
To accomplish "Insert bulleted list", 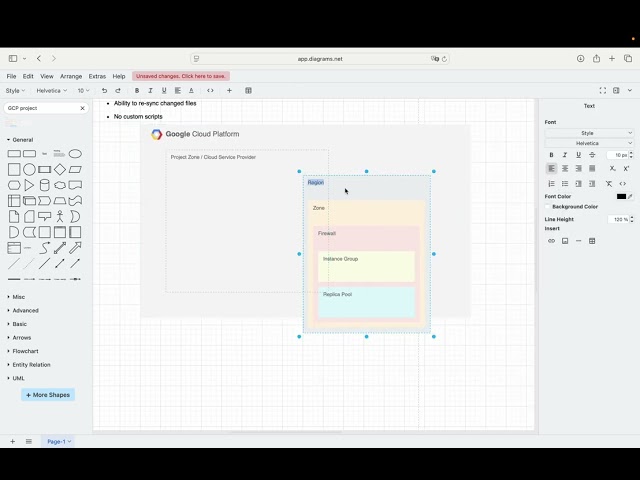I will [565, 184].
